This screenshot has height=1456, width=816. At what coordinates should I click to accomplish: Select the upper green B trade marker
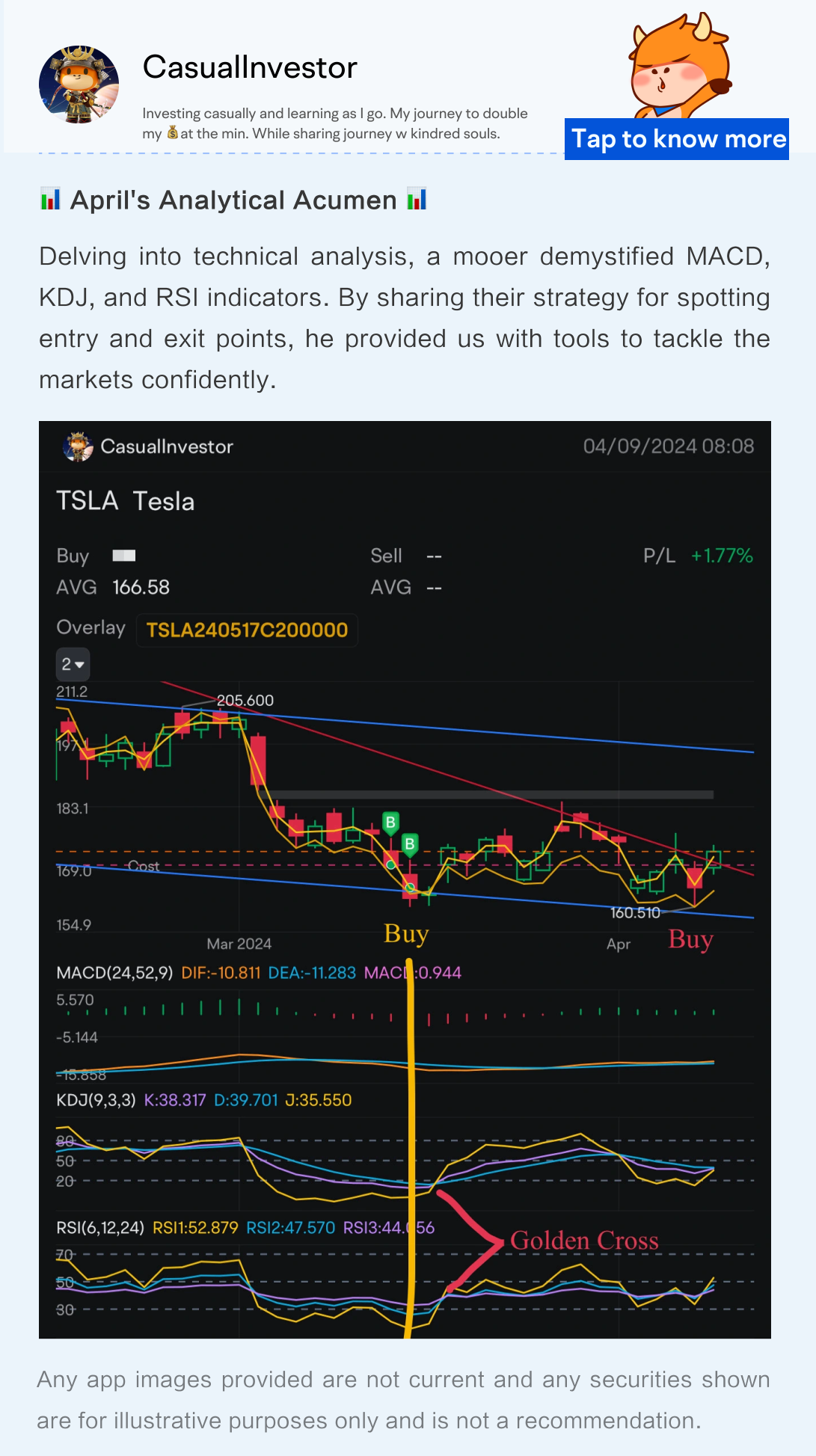pyautogui.click(x=390, y=823)
